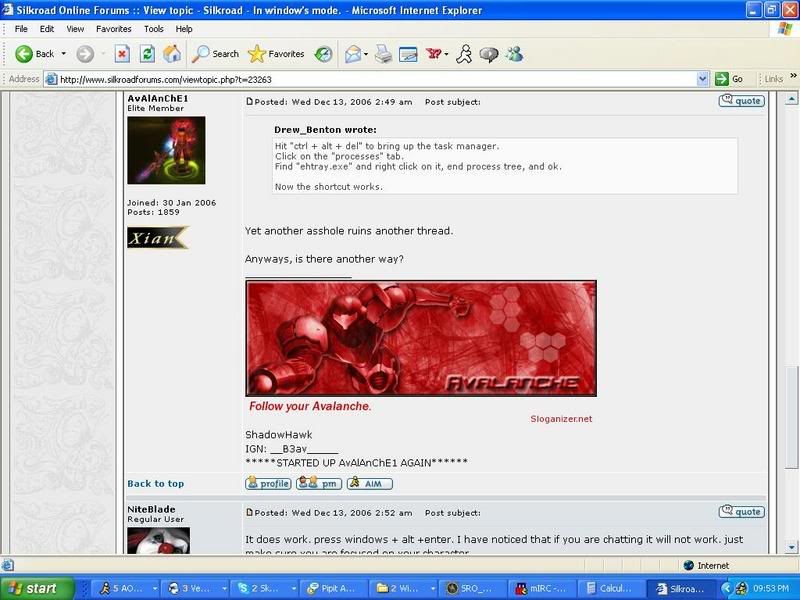Image resolution: width=800 pixels, height=600 pixels.
Task: Open the Search toolbar button
Action: click(216, 54)
